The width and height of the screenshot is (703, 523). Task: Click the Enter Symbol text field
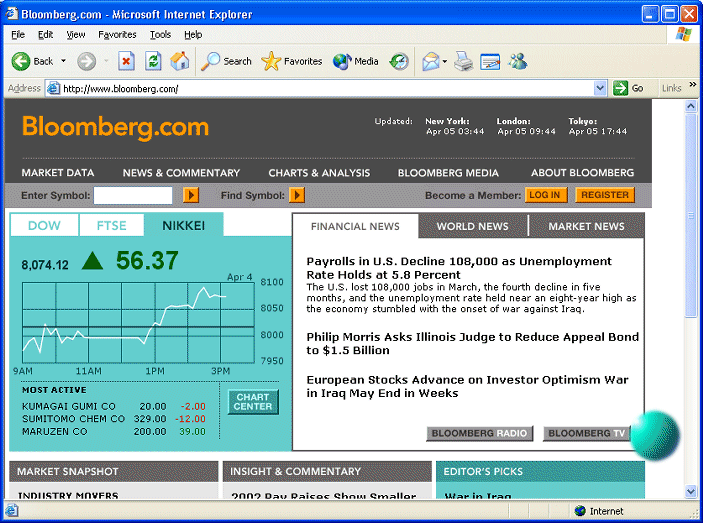click(133, 195)
